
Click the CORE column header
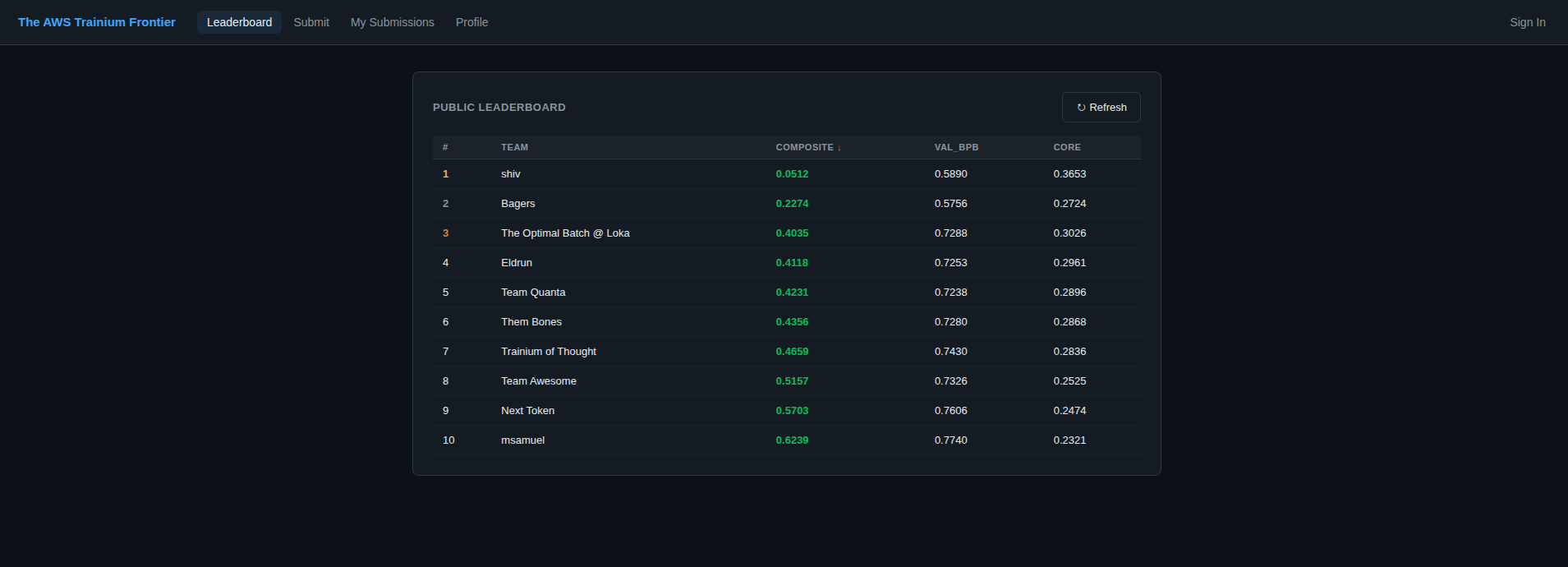[x=1067, y=147]
